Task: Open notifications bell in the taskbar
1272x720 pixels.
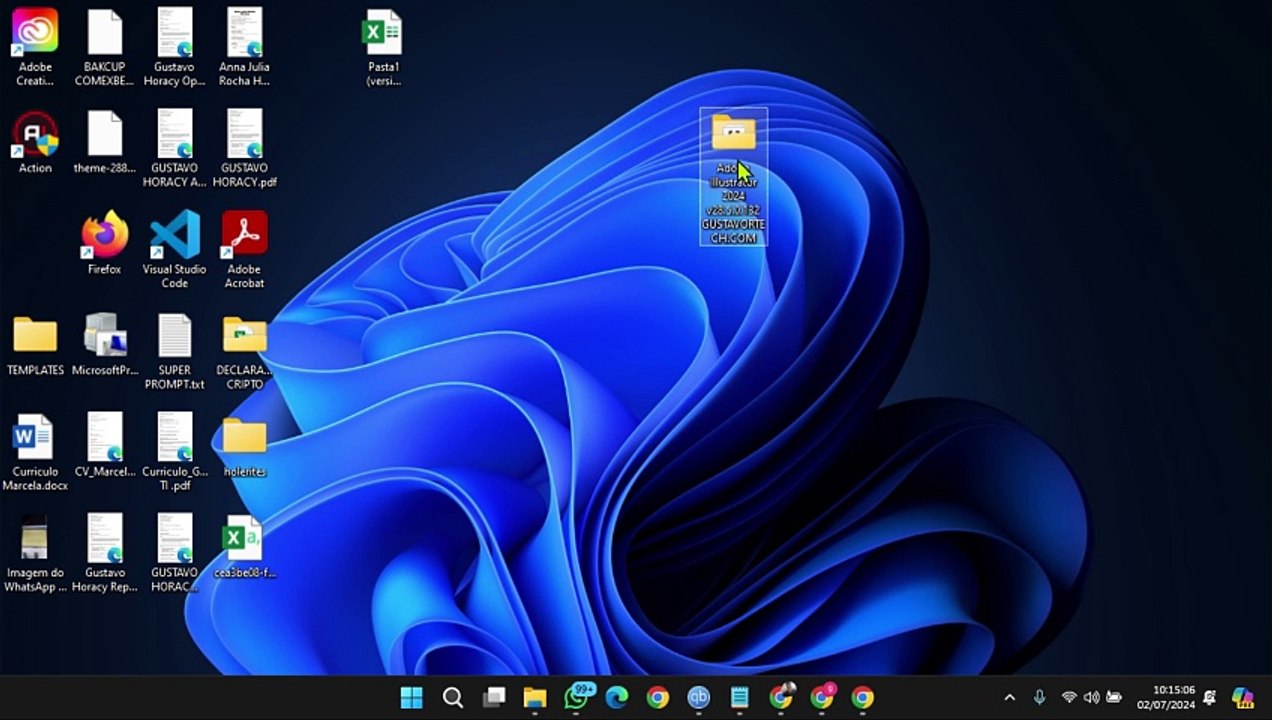Action: pos(1210,697)
